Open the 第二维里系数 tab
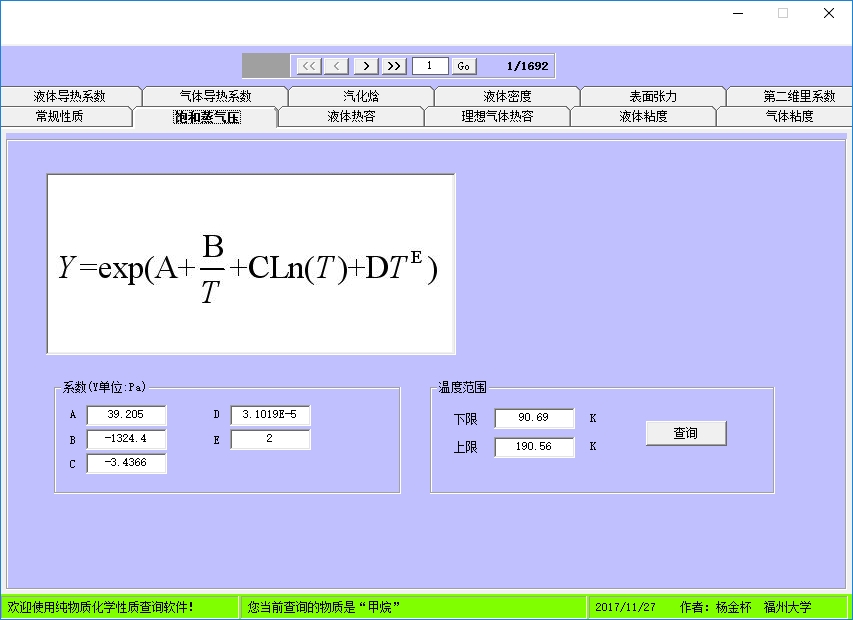Screen dimensions: 853x620 coord(790,96)
